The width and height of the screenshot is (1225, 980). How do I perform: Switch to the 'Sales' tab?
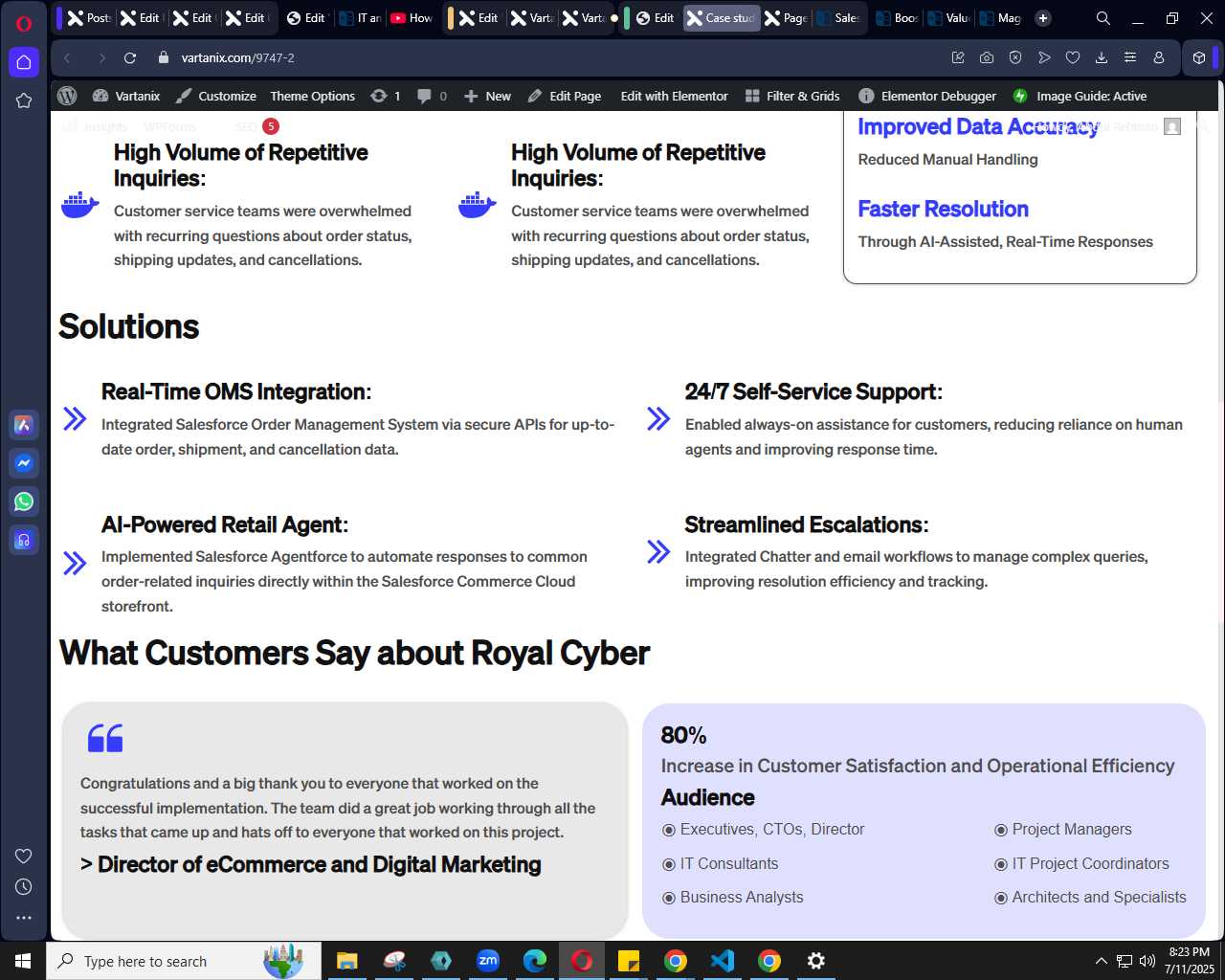point(837,18)
